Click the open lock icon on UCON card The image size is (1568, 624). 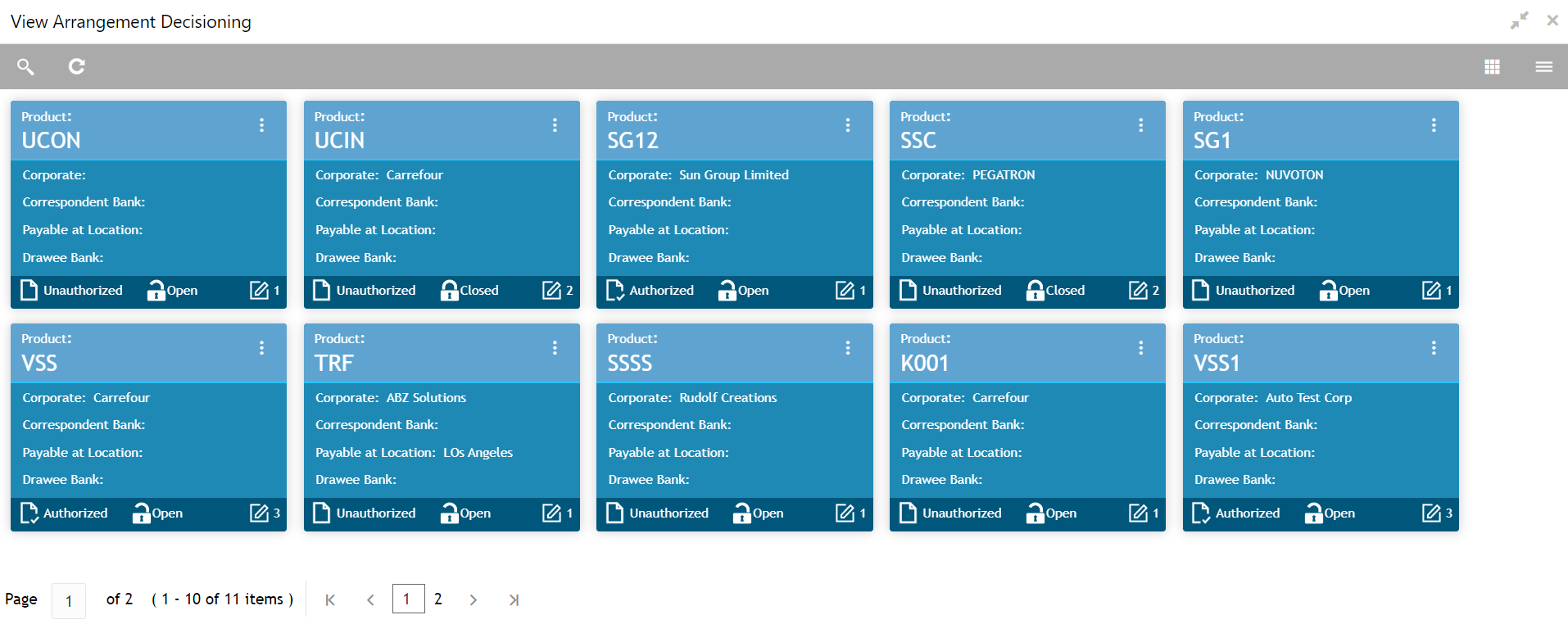click(156, 290)
